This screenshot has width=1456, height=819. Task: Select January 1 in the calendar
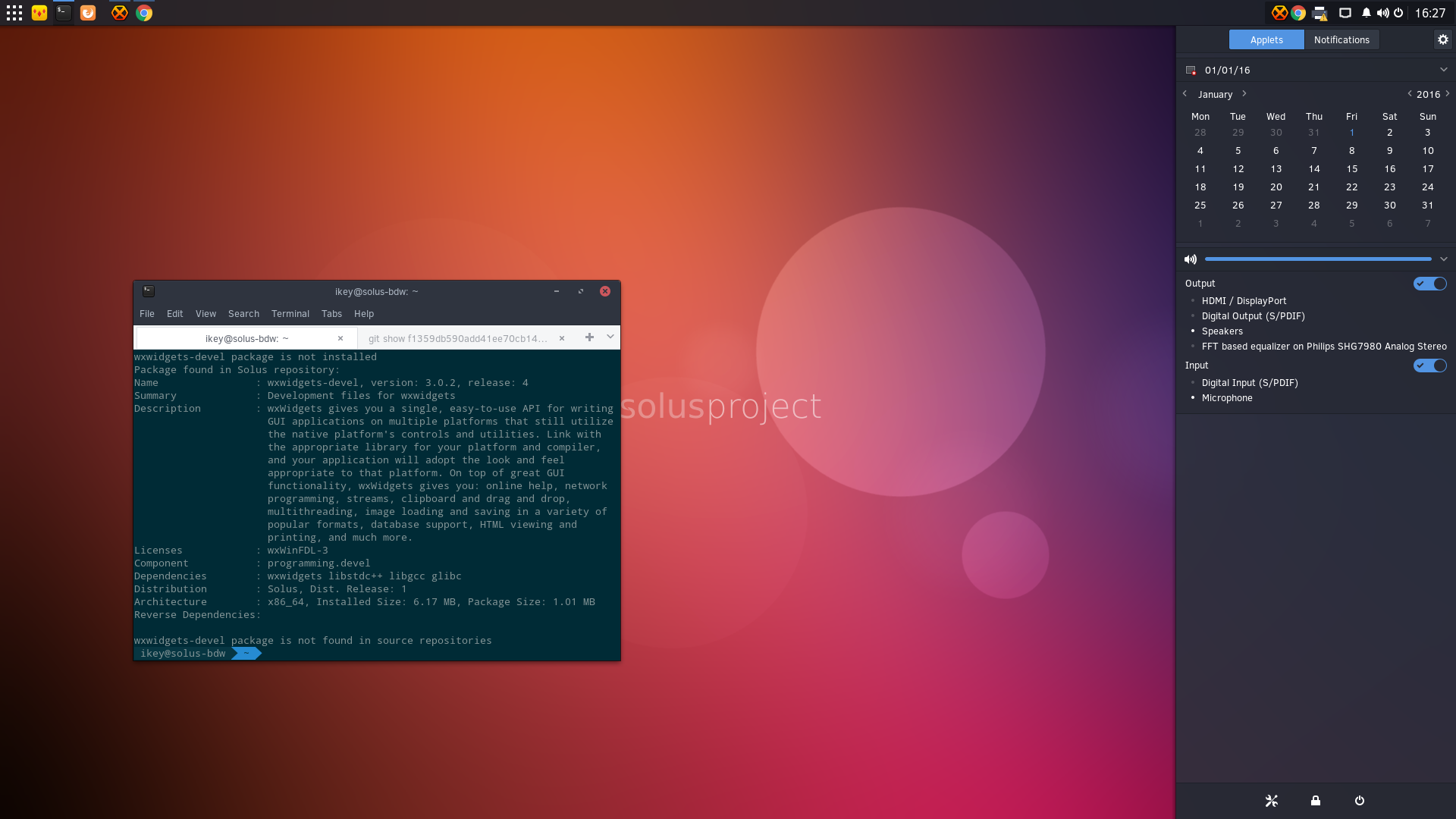click(1351, 133)
